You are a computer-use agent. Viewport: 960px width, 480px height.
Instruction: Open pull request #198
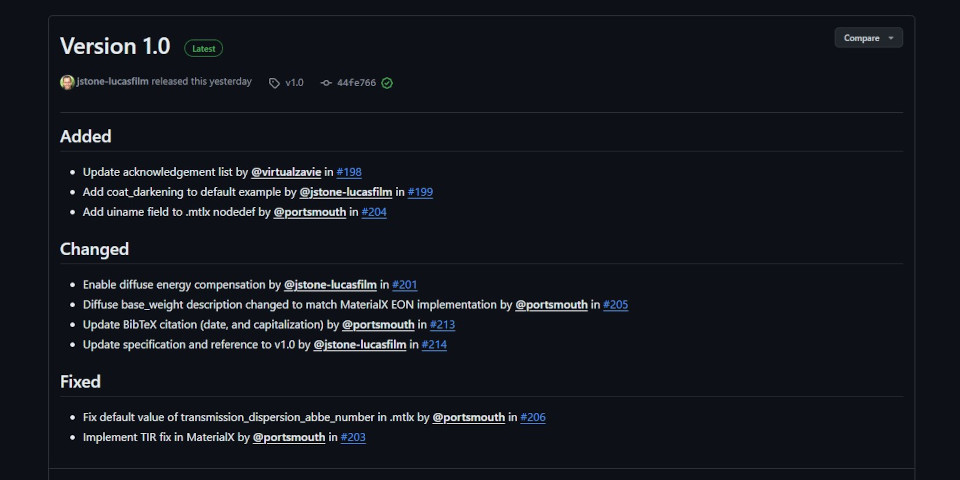pyautogui.click(x=349, y=172)
